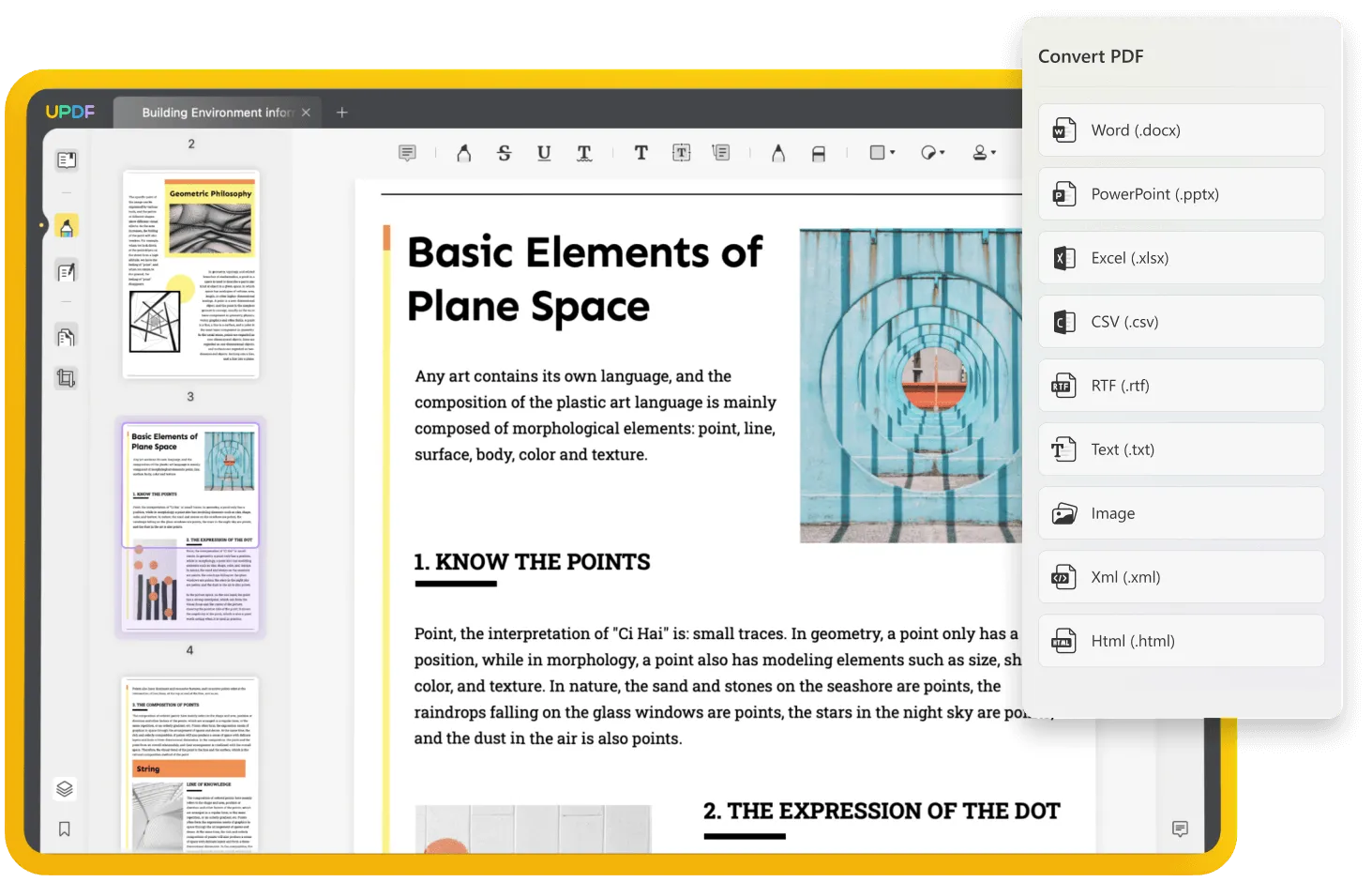Image resolution: width=1372 pixels, height=882 pixels.
Task: Choose Excel (.xlsx) as the conversion format
Action: [1181, 258]
